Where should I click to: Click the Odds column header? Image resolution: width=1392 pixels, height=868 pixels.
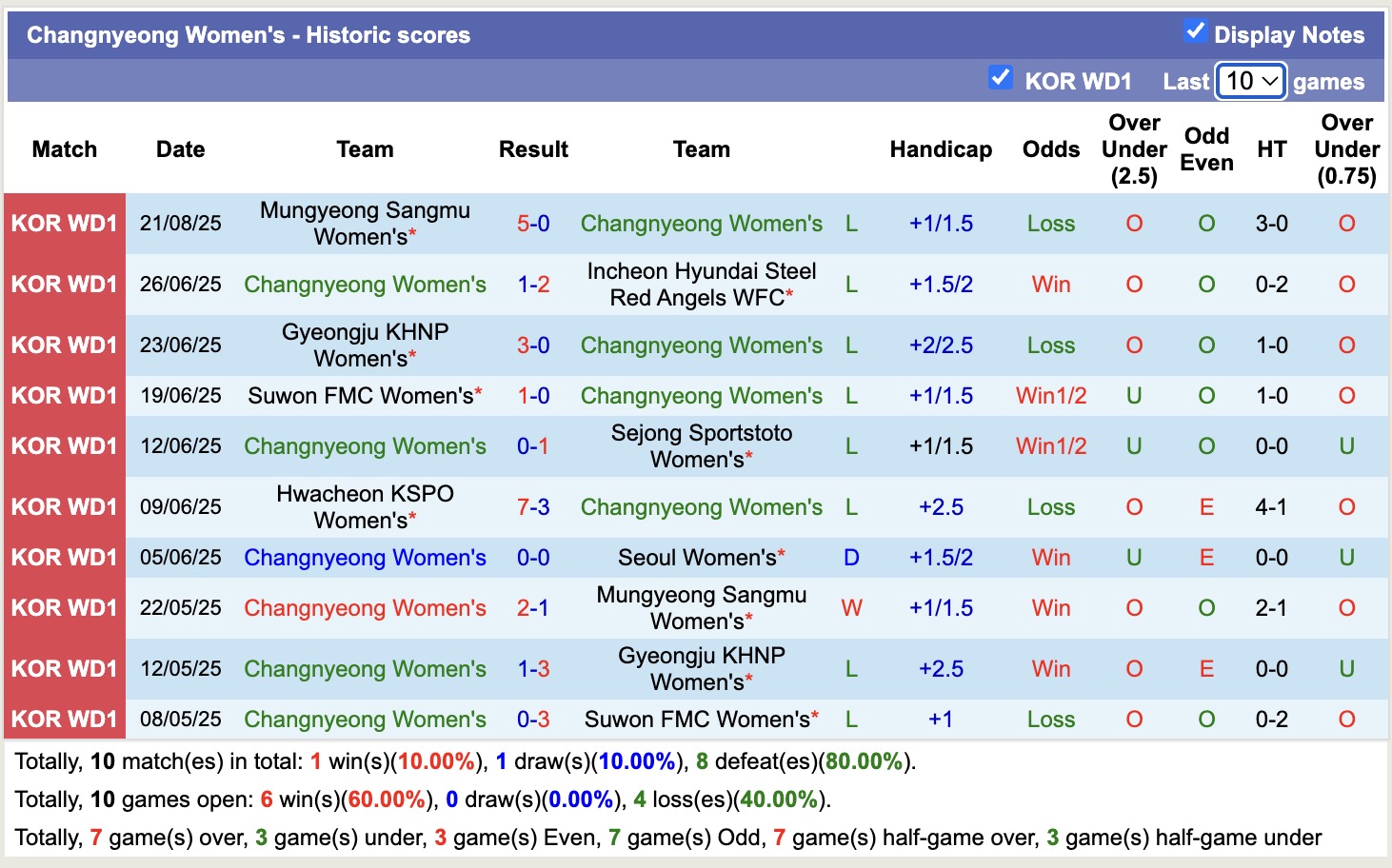click(x=1050, y=149)
